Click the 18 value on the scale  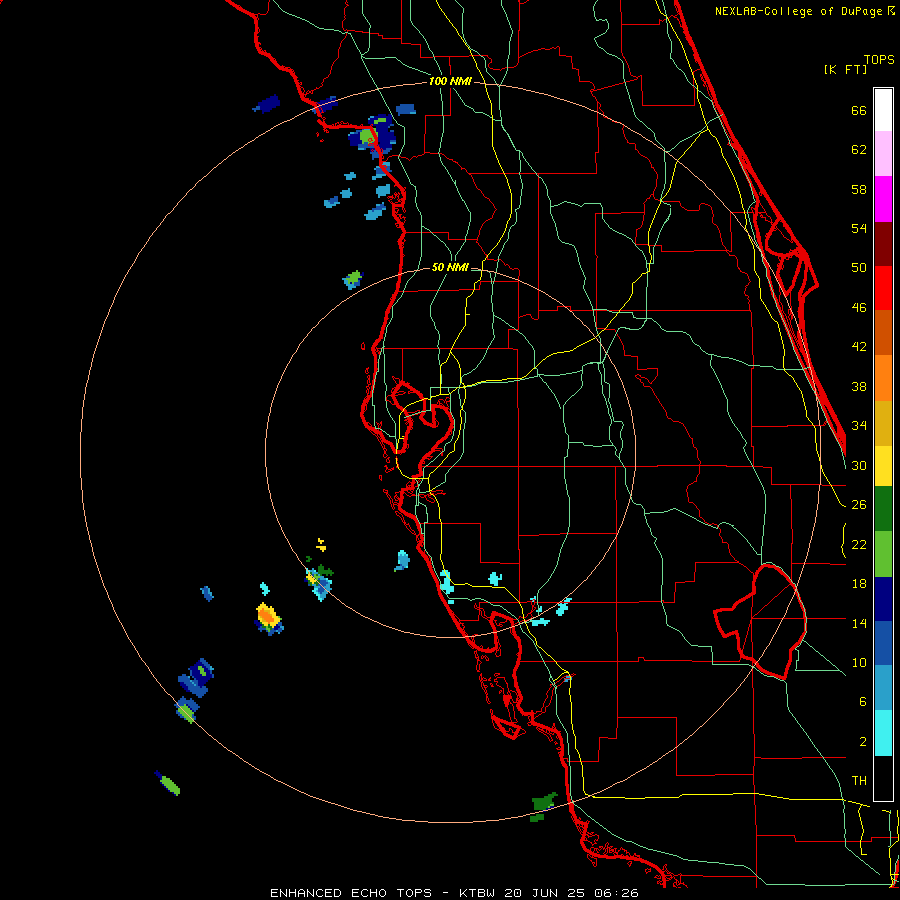coord(858,584)
